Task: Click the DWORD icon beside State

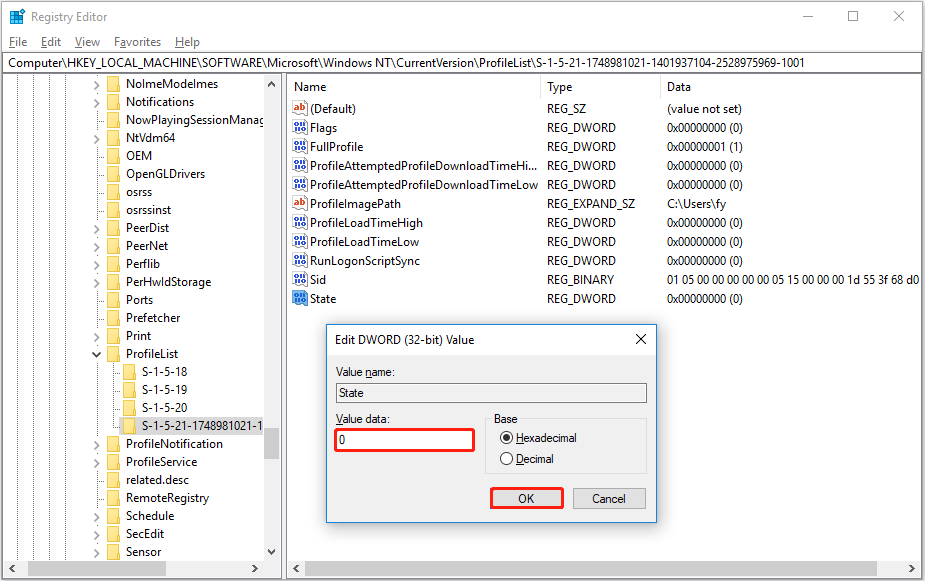Action: point(299,298)
